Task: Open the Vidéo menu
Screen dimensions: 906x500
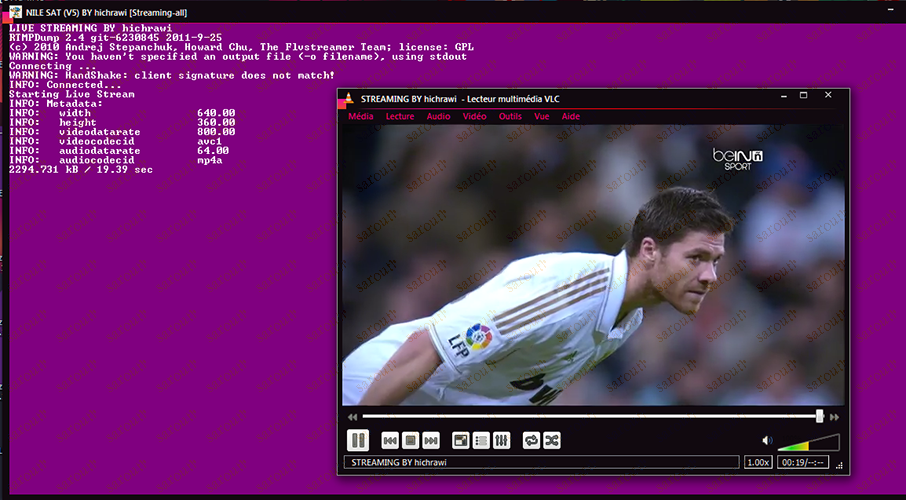Action: pos(474,116)
